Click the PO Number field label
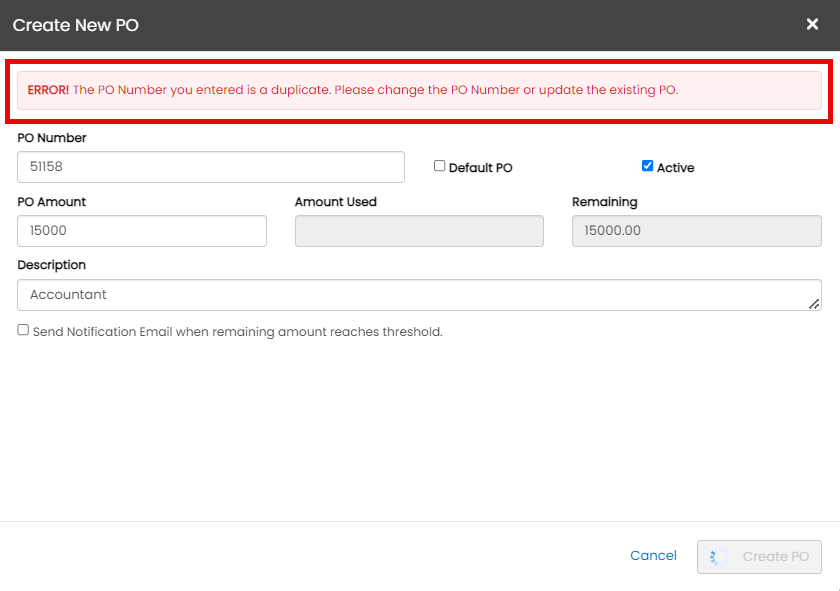Screen dimensions: 840x591 51,138
